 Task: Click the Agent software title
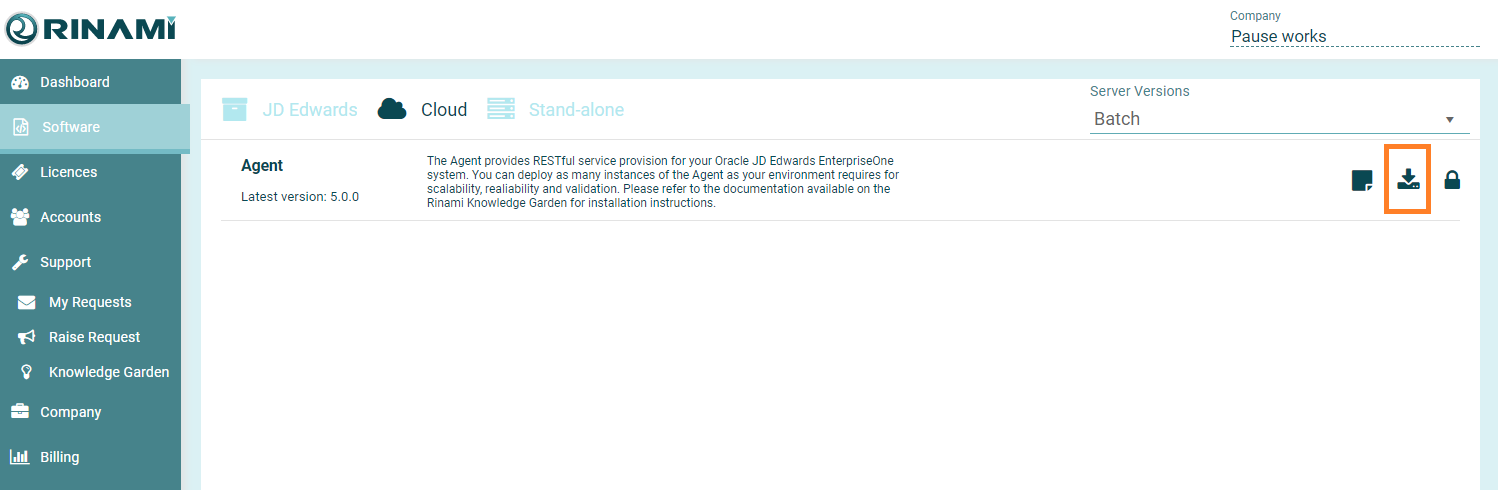(x=262, y=166)
